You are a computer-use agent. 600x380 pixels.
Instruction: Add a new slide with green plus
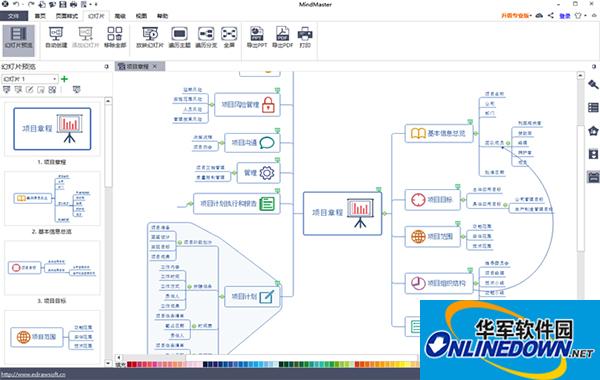point(64,79)
